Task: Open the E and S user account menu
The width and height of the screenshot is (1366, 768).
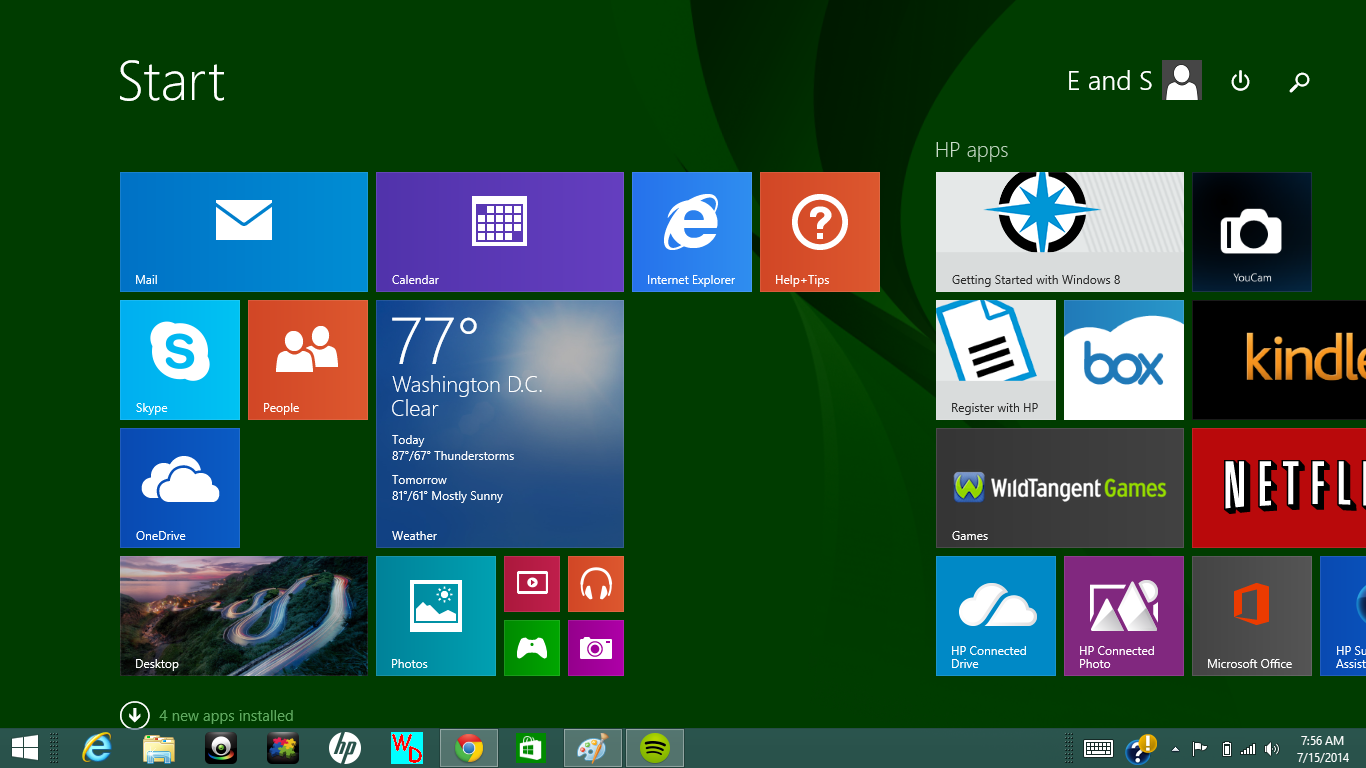Action: (1134, 81)
